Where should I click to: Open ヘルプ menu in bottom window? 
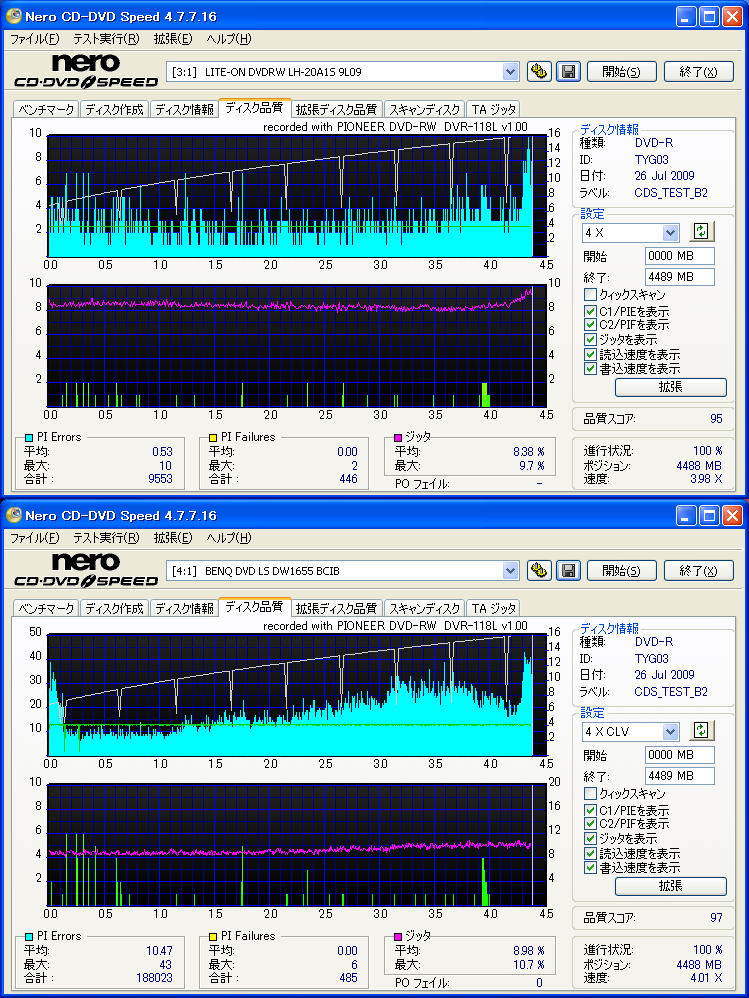[229, 538]
